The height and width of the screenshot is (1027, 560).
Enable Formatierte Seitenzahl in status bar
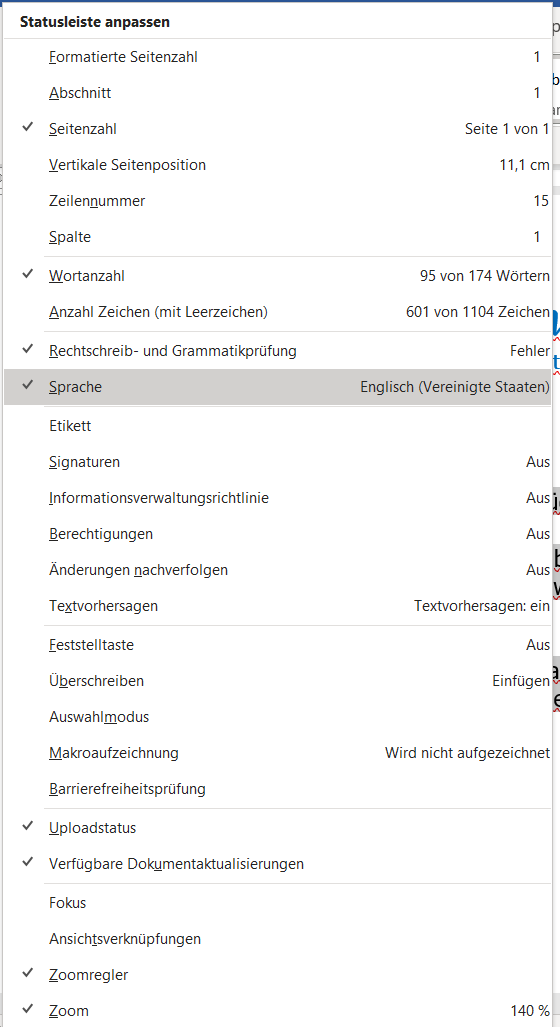277,57
